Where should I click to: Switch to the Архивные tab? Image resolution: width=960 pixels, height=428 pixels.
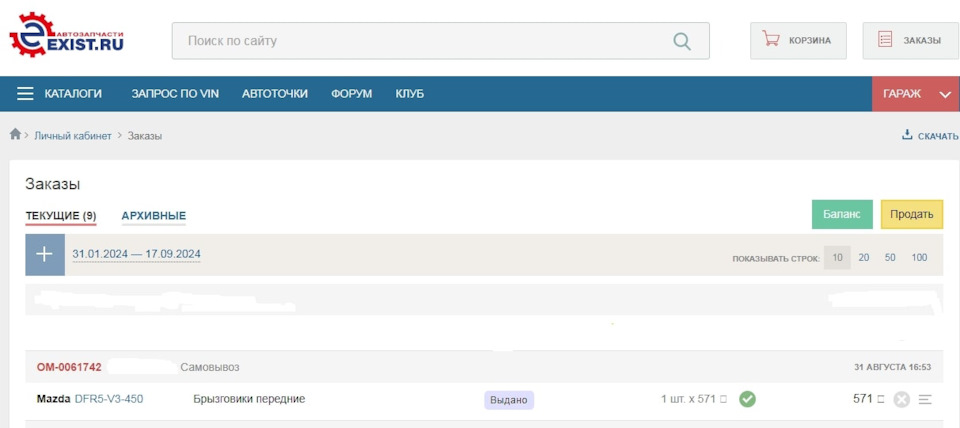[x=154, y=216]
